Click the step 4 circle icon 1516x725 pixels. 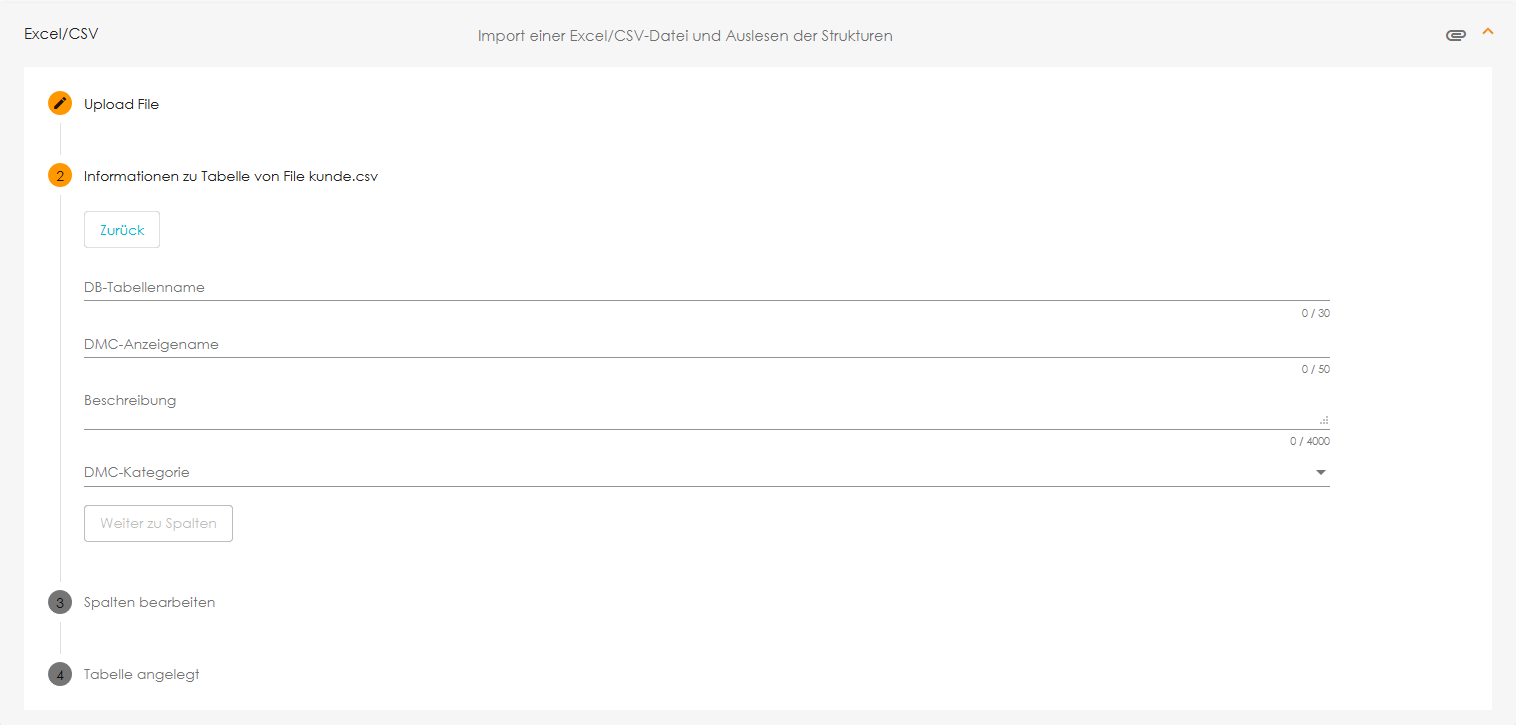click(60, 675)
